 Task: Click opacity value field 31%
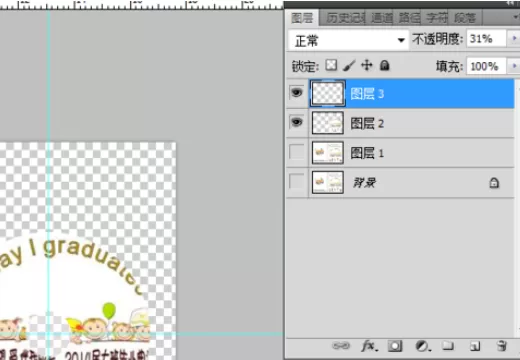pyautogui.click(x=486, y=39)
